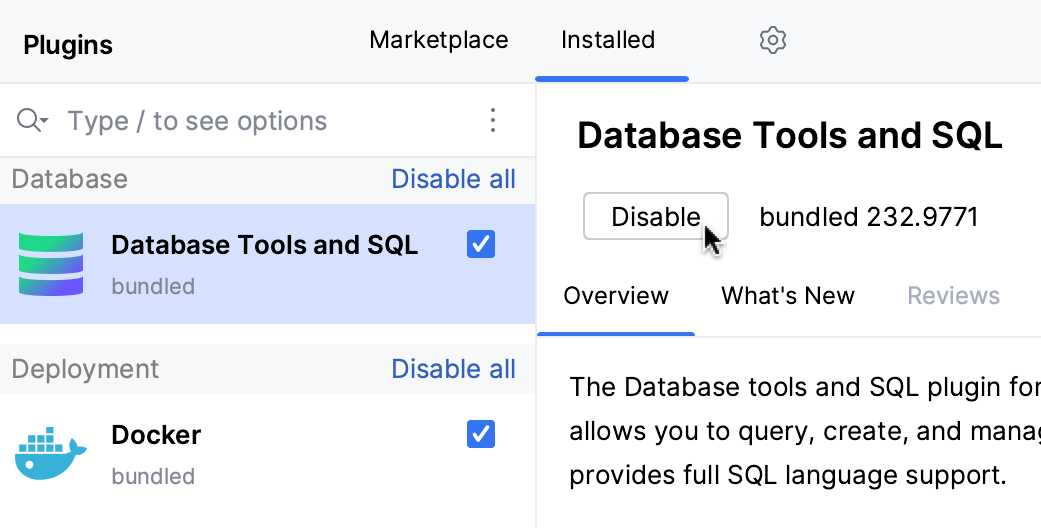The width and height of the screenshot is (1041, 528).
Task: Click the Database Tools and SQL plugin icon
Action: (x=51, y=264)
